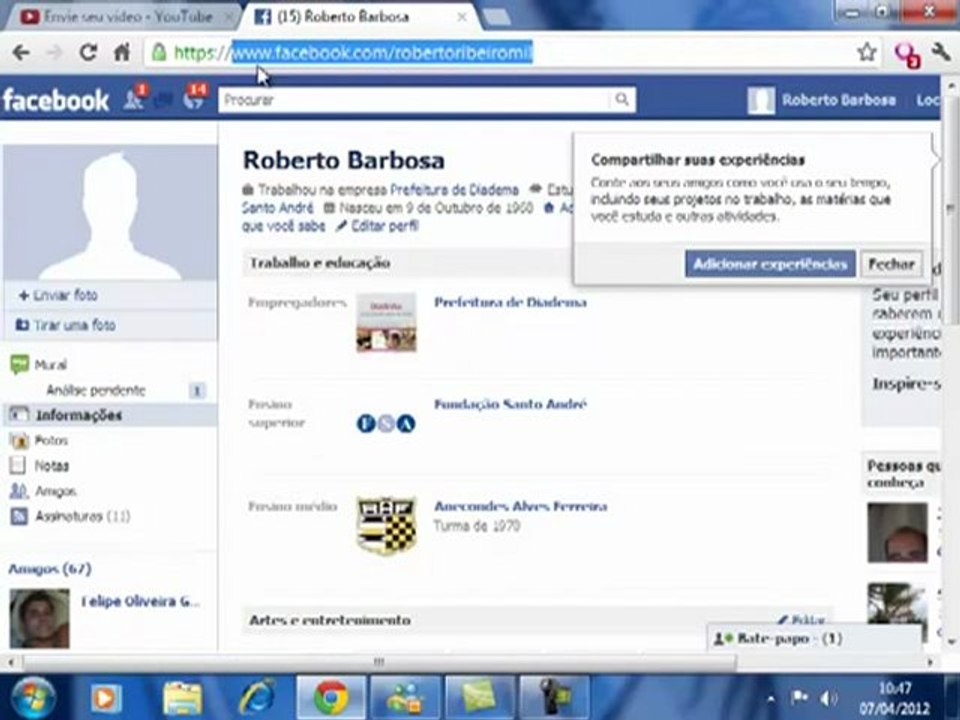Open the Chrome wrench settings menu
Screen dimensions: 960x720
point(940,53)
